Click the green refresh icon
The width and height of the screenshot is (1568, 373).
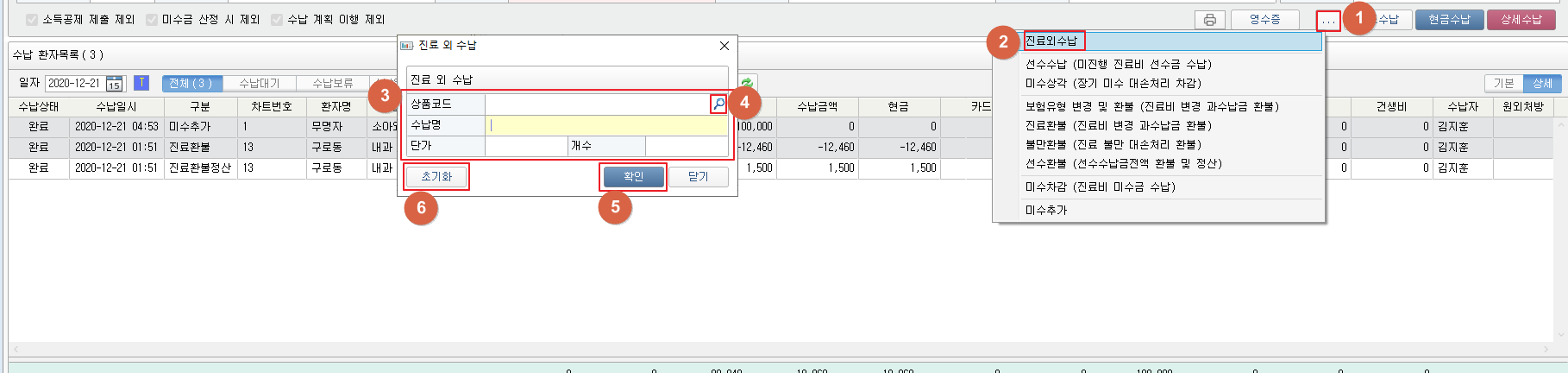747,83
